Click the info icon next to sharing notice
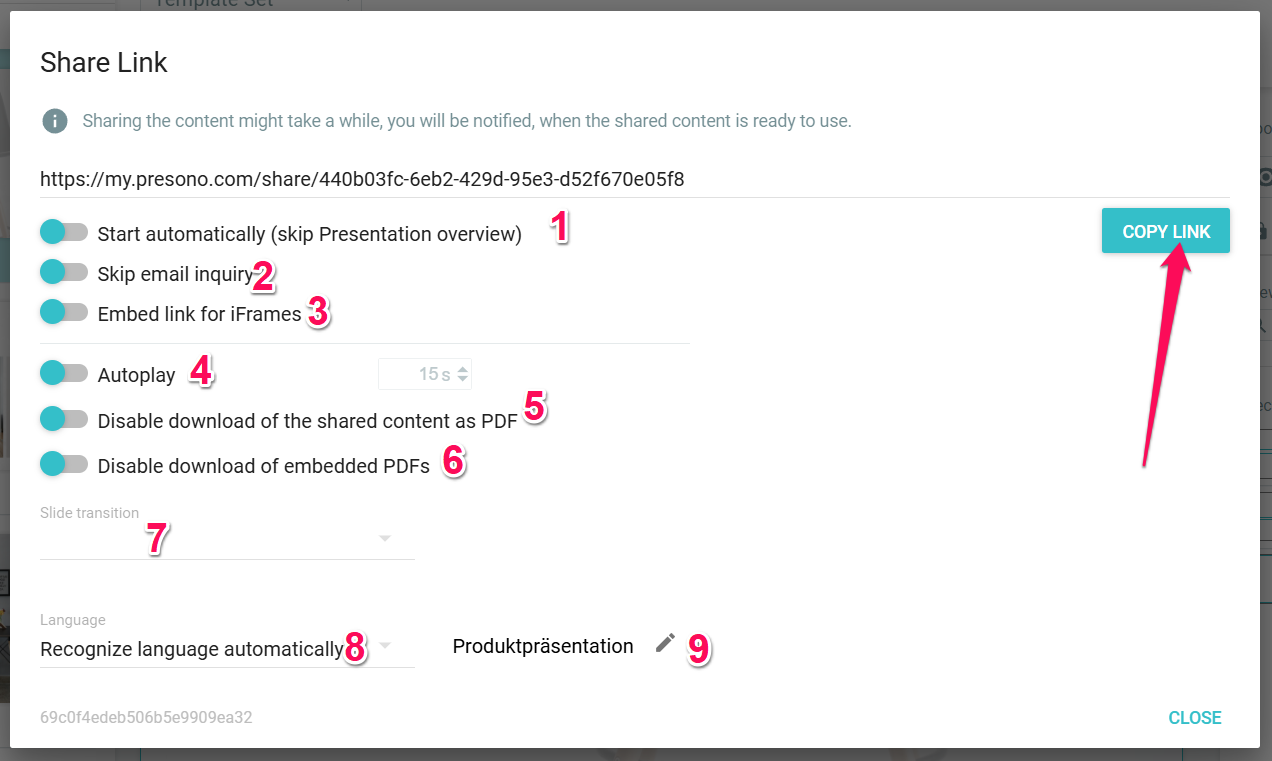 tap(54, 122)
